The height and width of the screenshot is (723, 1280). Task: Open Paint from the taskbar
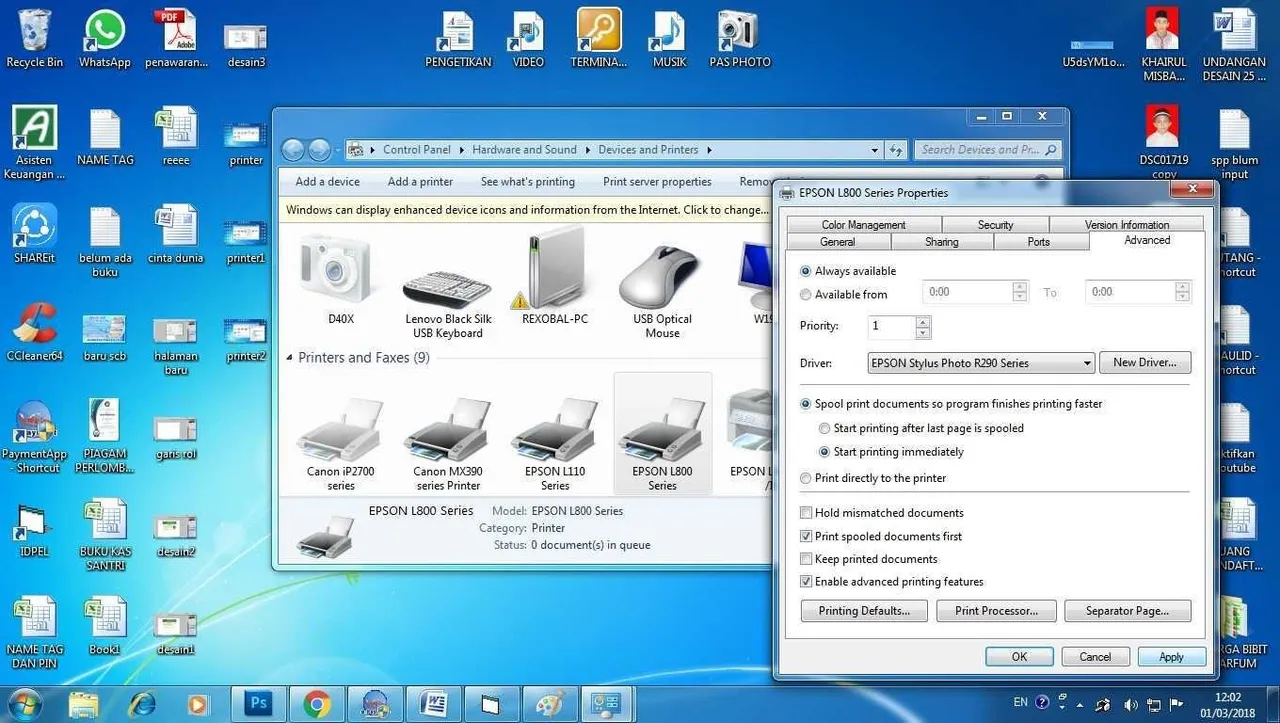coord(549,704)
